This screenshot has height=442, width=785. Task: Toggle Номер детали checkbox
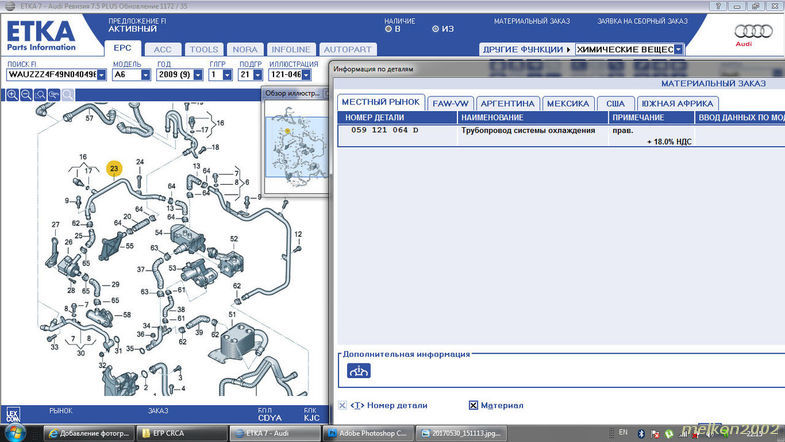[342, 405]
